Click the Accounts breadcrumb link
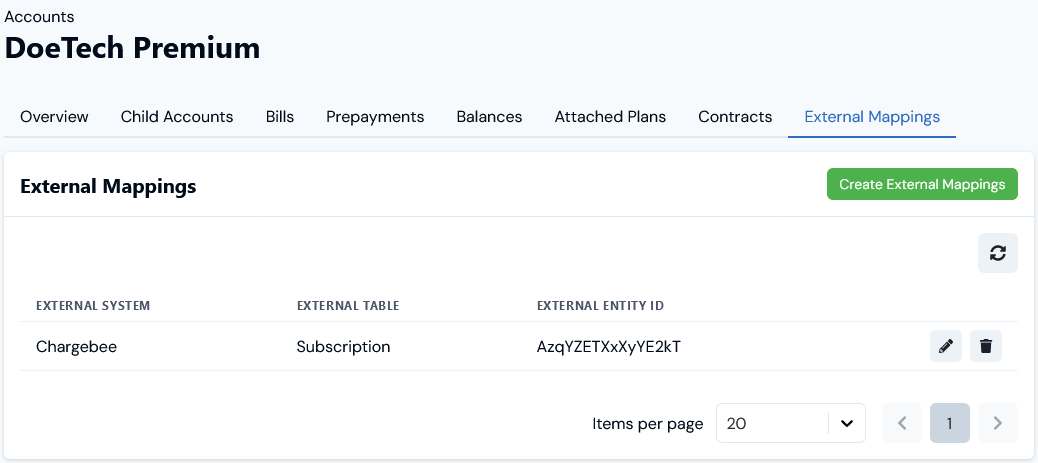1038x463 pixels. (40, 17)
